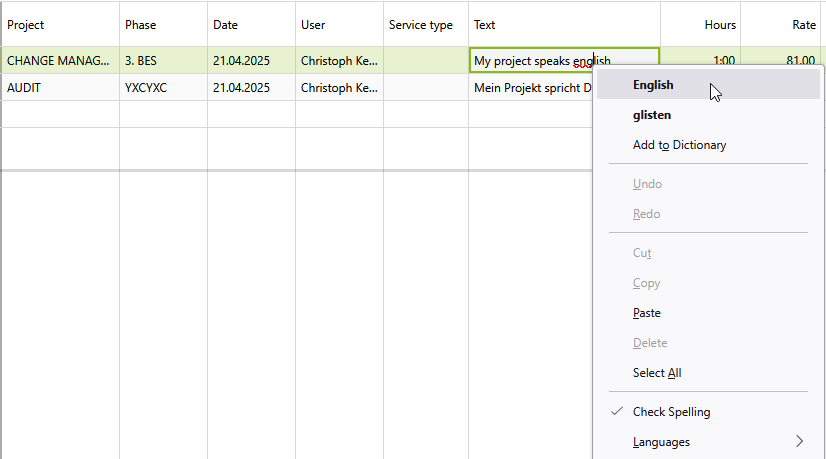826x459 pixels.
Task: Select the CHANGE MANAG... project cell
Action: point(58,61)
